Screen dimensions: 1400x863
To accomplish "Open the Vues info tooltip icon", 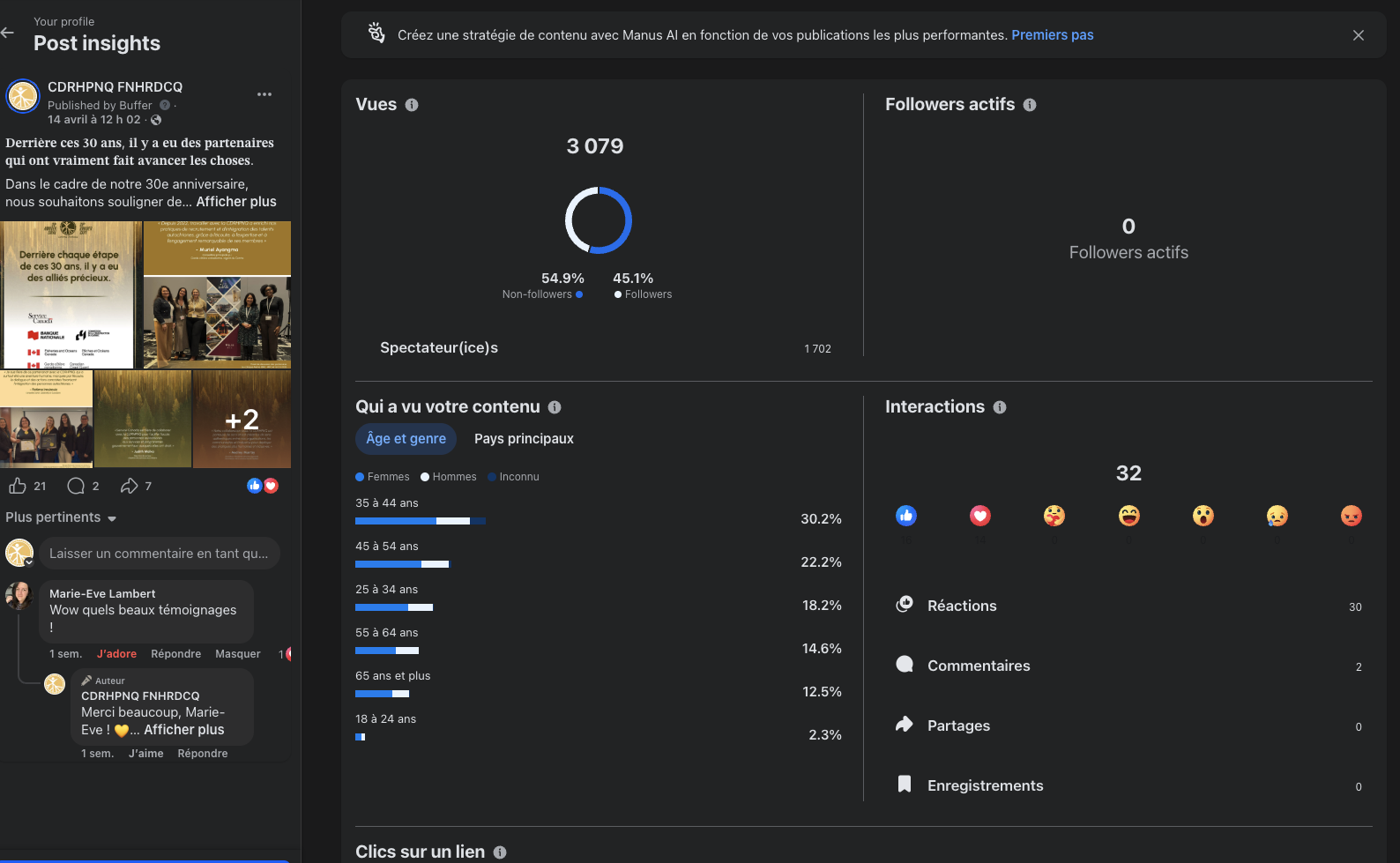I will pyautogui.click(x=412, y=105).
